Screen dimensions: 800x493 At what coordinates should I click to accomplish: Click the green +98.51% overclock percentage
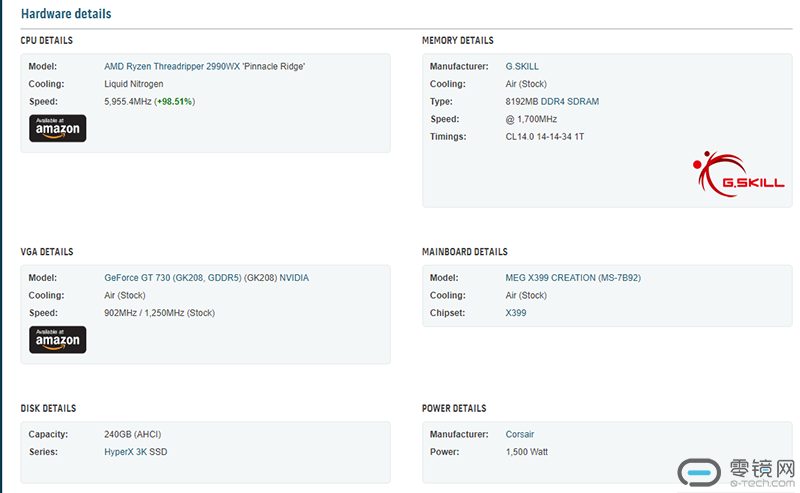pos(174,102)
